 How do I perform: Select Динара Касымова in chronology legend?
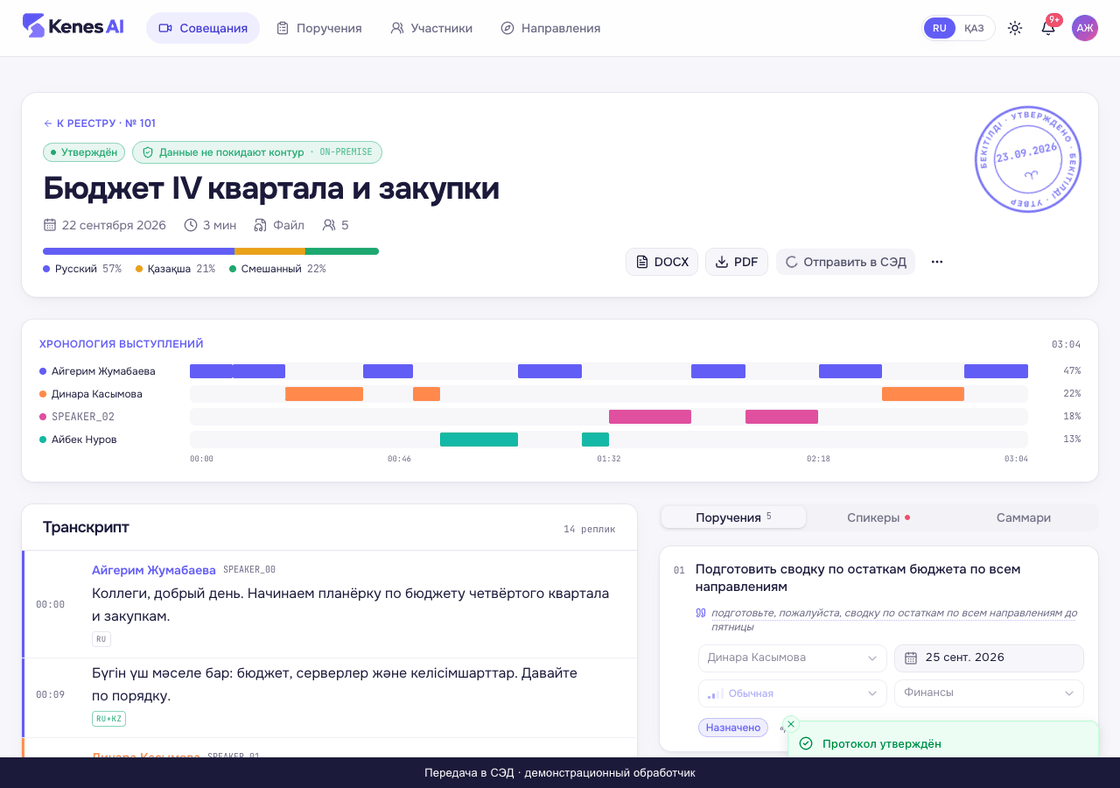[91, 394]
